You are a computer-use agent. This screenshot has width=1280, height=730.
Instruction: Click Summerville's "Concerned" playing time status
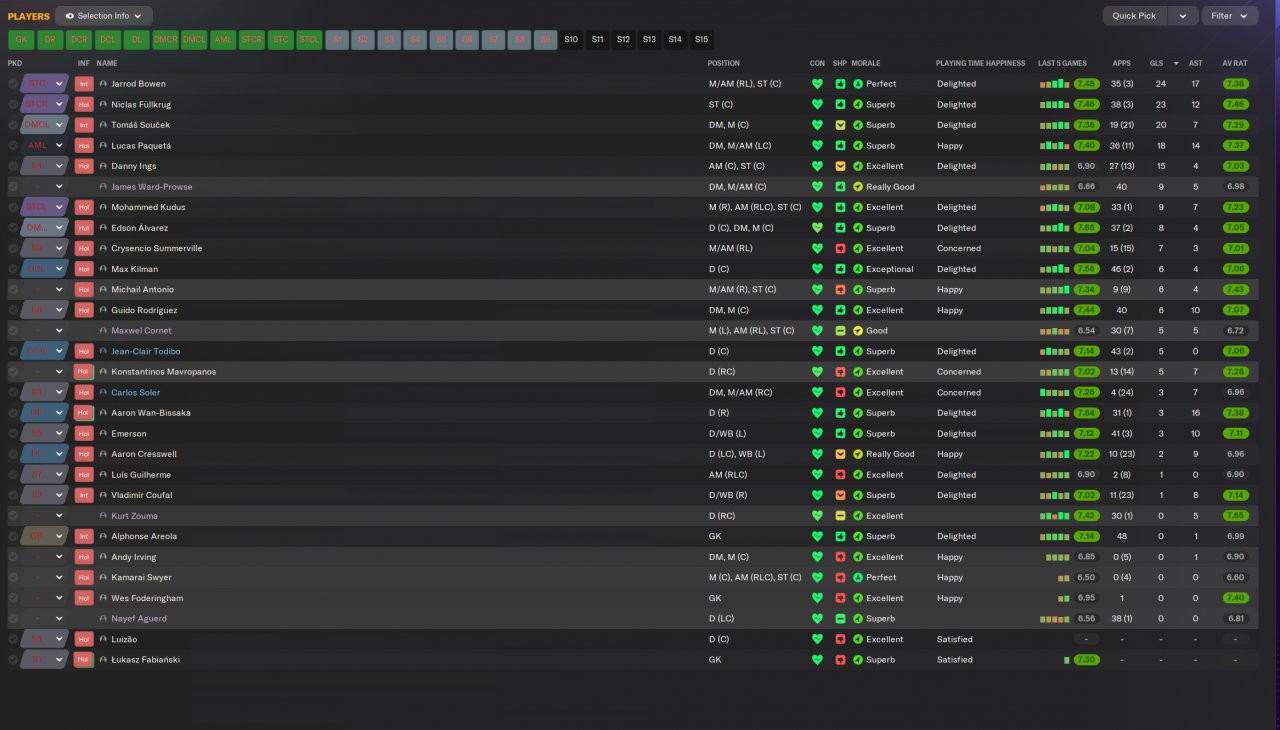click(x=959, y=249)
